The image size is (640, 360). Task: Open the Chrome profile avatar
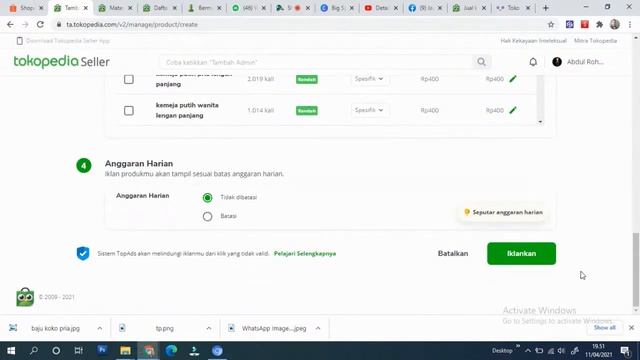[x=615, y=24]
